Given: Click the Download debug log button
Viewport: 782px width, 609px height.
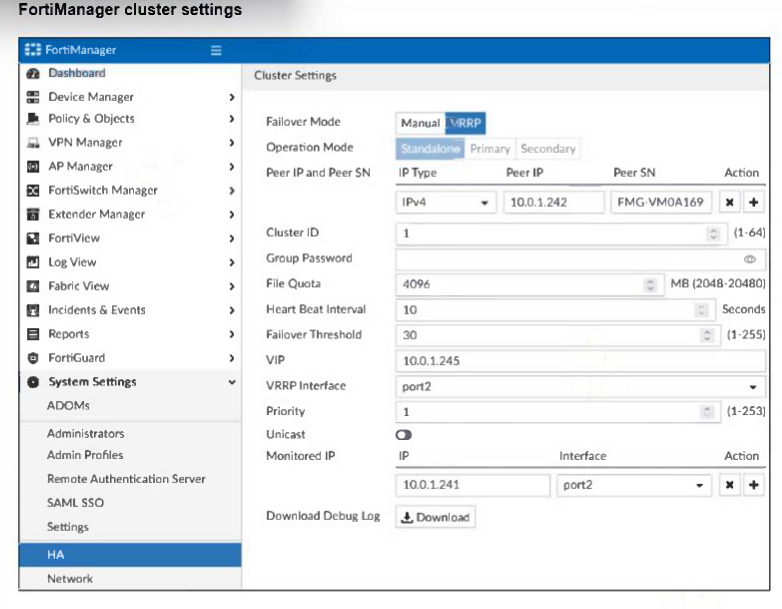Looking at the screenshot, I should point(436,517).
